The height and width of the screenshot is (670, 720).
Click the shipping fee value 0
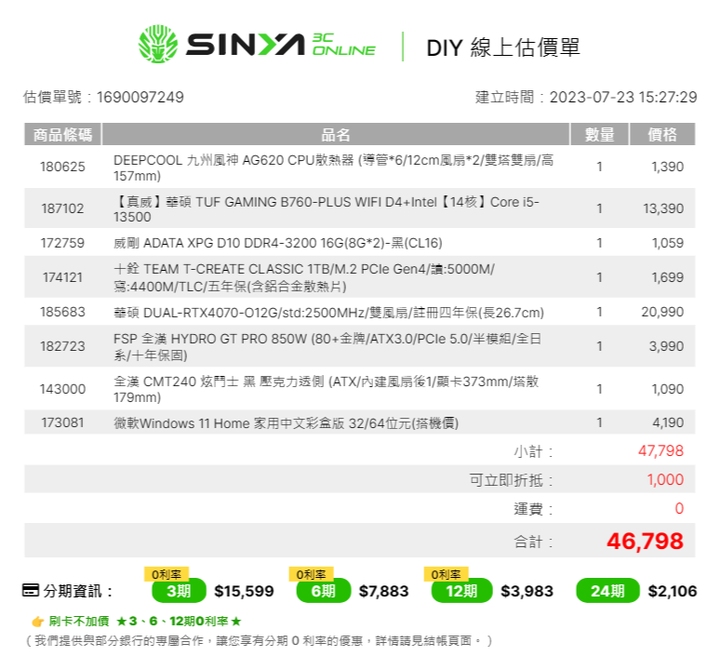pos(679,508)
